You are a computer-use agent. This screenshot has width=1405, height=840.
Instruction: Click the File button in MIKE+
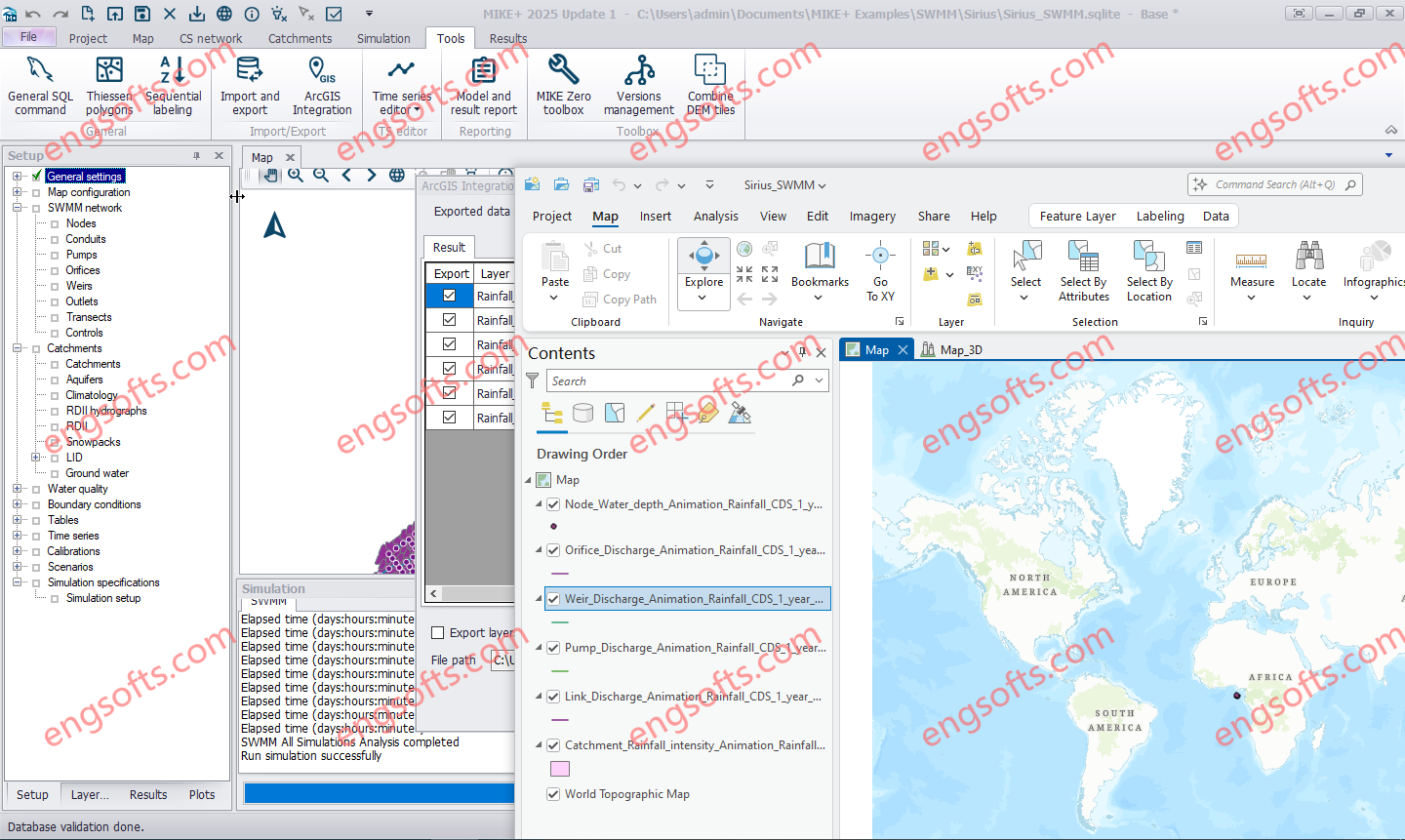tap(28, 37)
